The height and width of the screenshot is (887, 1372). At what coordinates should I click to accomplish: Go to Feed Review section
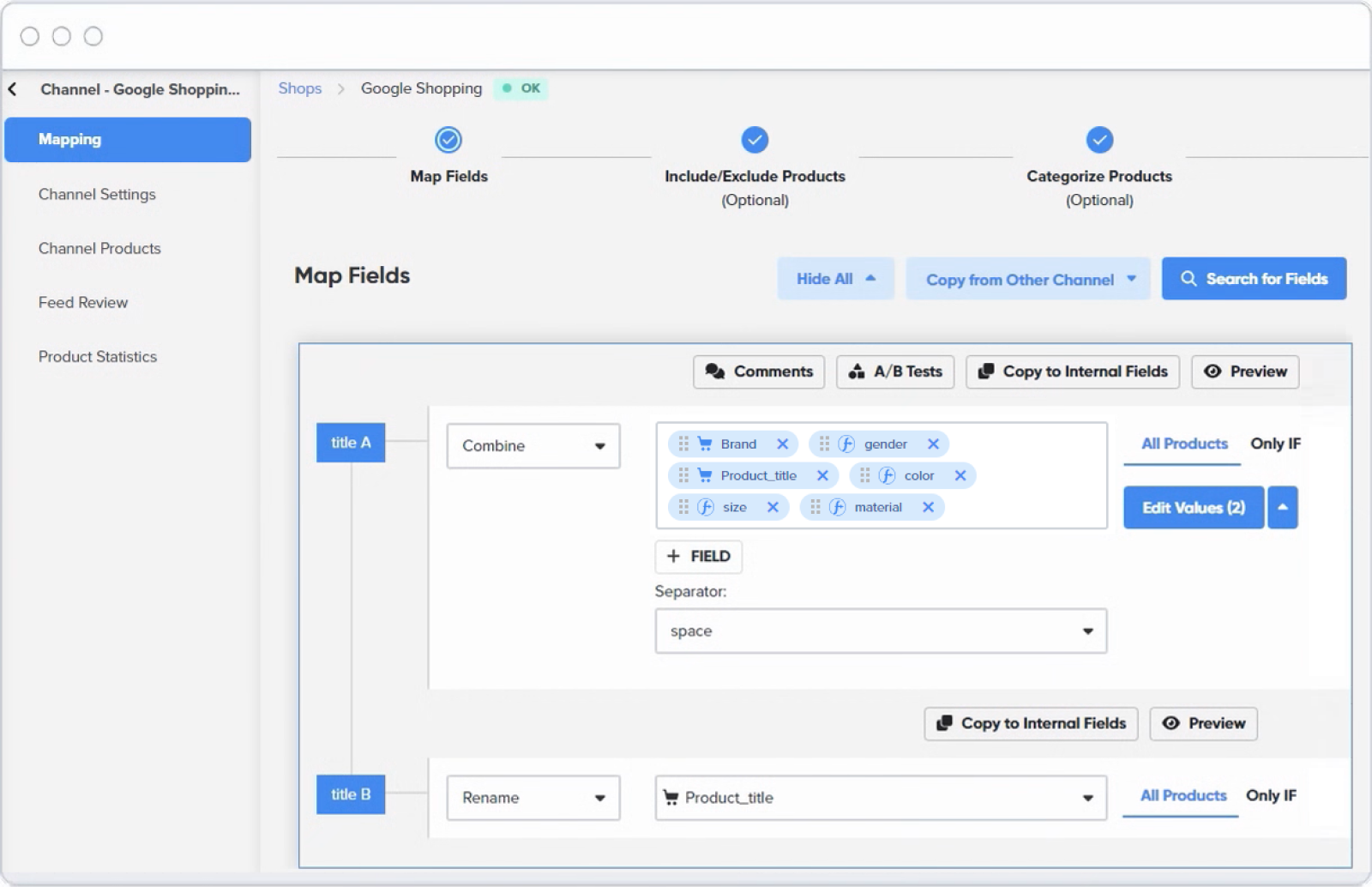83,303
